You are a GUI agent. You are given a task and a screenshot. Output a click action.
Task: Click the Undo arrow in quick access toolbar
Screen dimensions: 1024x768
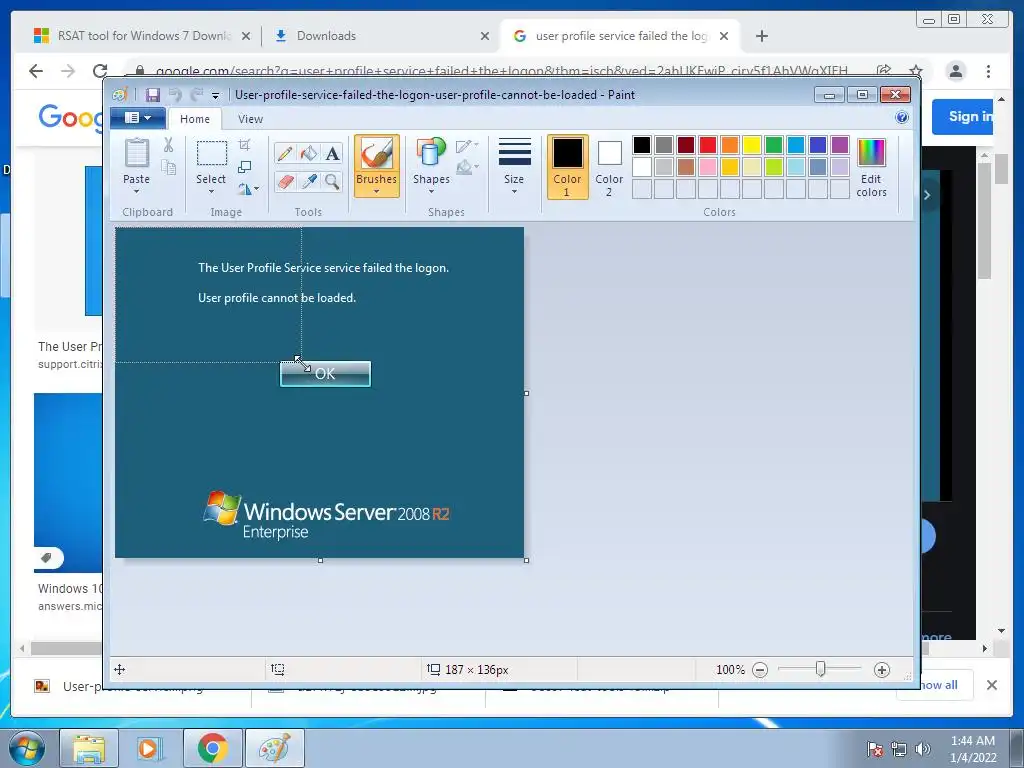click(175, 95)
